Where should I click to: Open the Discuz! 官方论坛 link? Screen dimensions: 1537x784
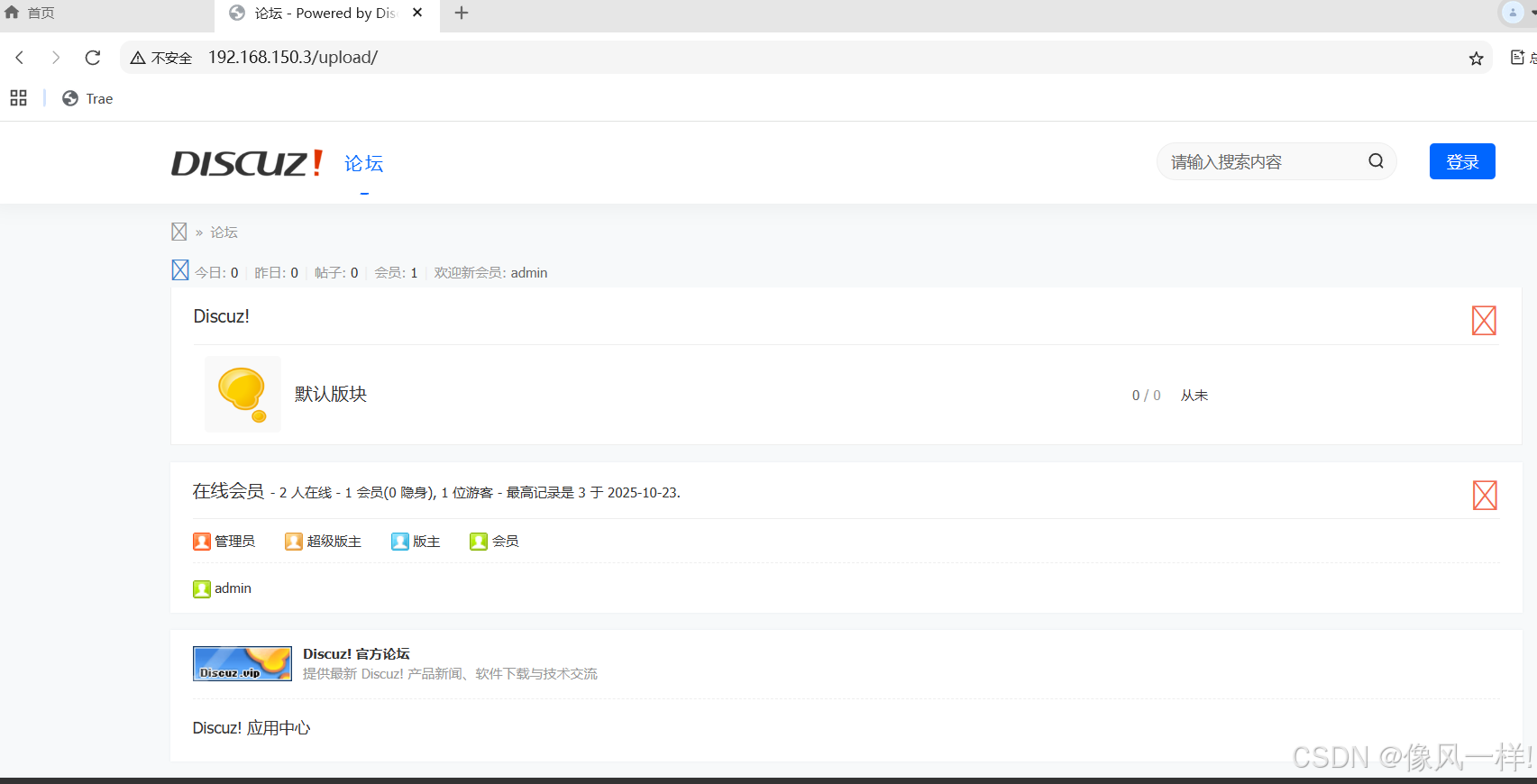356,654
